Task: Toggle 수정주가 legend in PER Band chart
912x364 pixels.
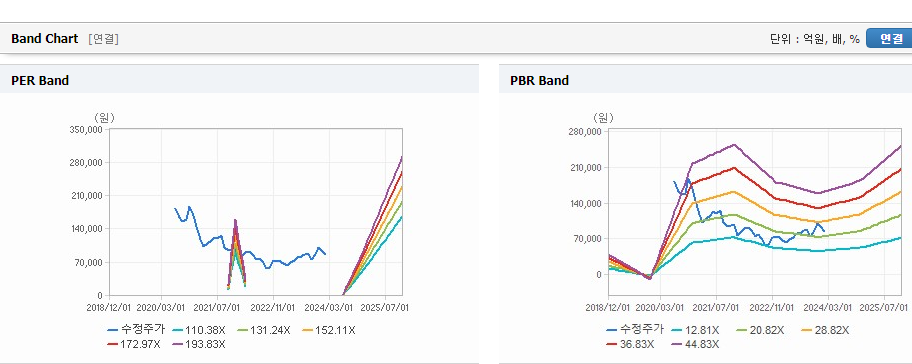Action: [136, 330]
